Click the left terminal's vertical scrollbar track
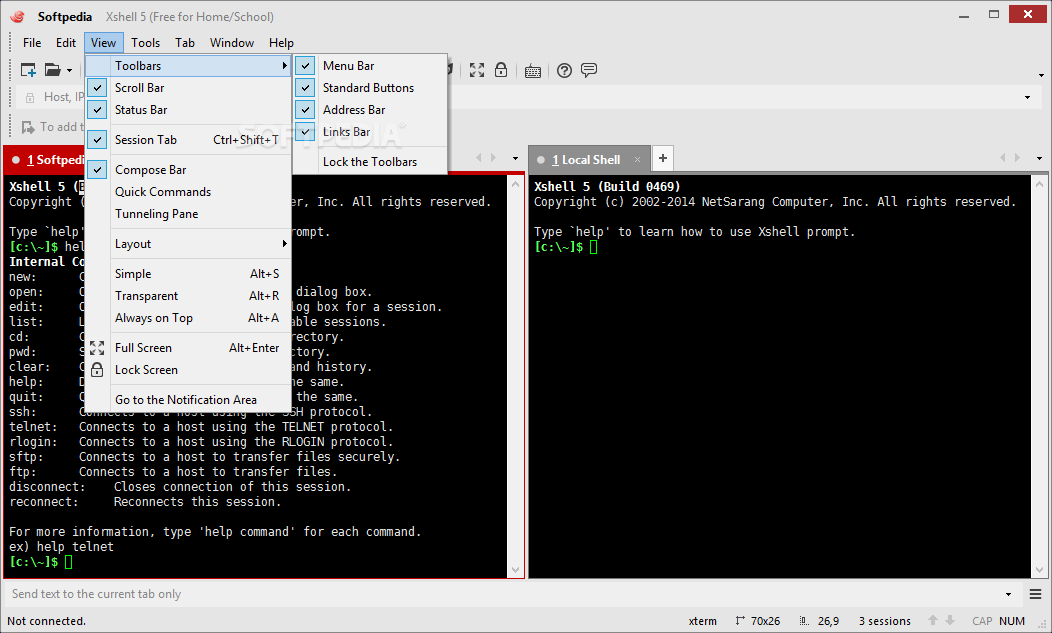Screen dimensions: 1052x633 pos(515,376)
